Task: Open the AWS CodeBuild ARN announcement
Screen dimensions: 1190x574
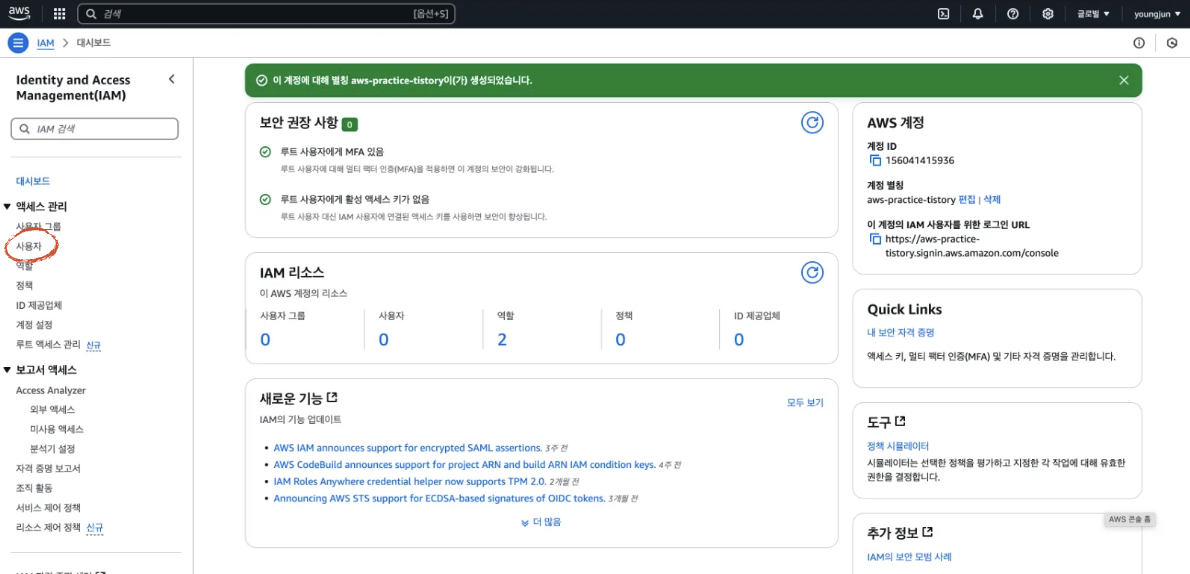Action: coord(464,465)
